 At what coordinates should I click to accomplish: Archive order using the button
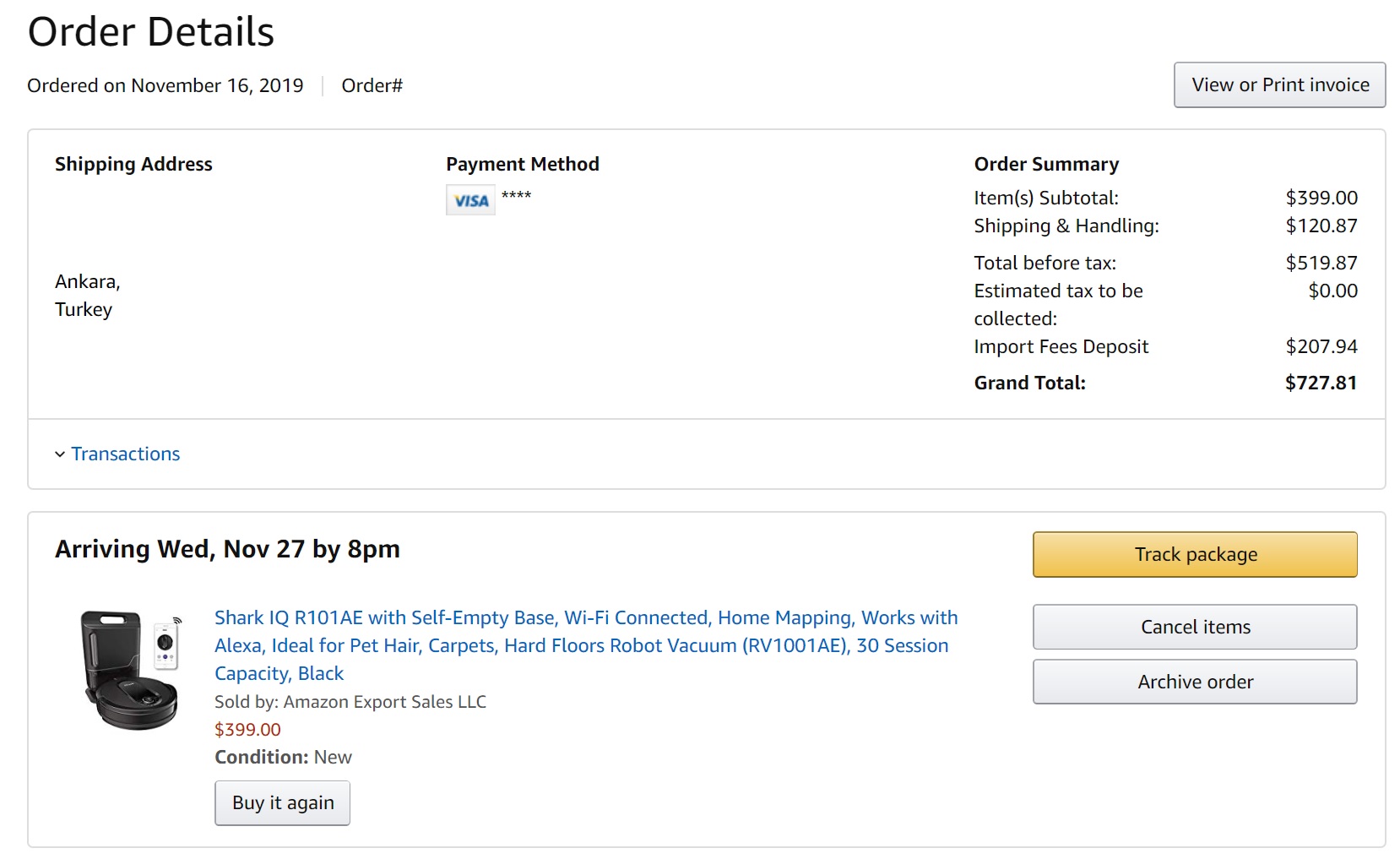[x=1195, y=682]
